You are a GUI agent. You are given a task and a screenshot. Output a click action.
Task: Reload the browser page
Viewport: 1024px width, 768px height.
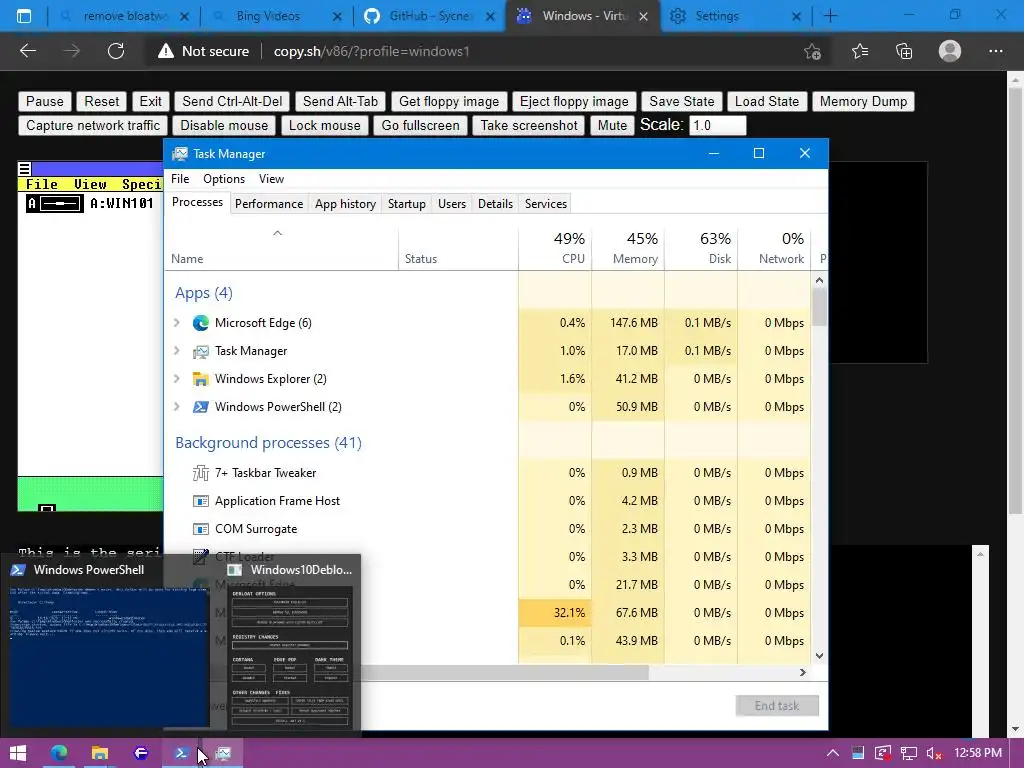pyautogui.click(x=116, y=51)
